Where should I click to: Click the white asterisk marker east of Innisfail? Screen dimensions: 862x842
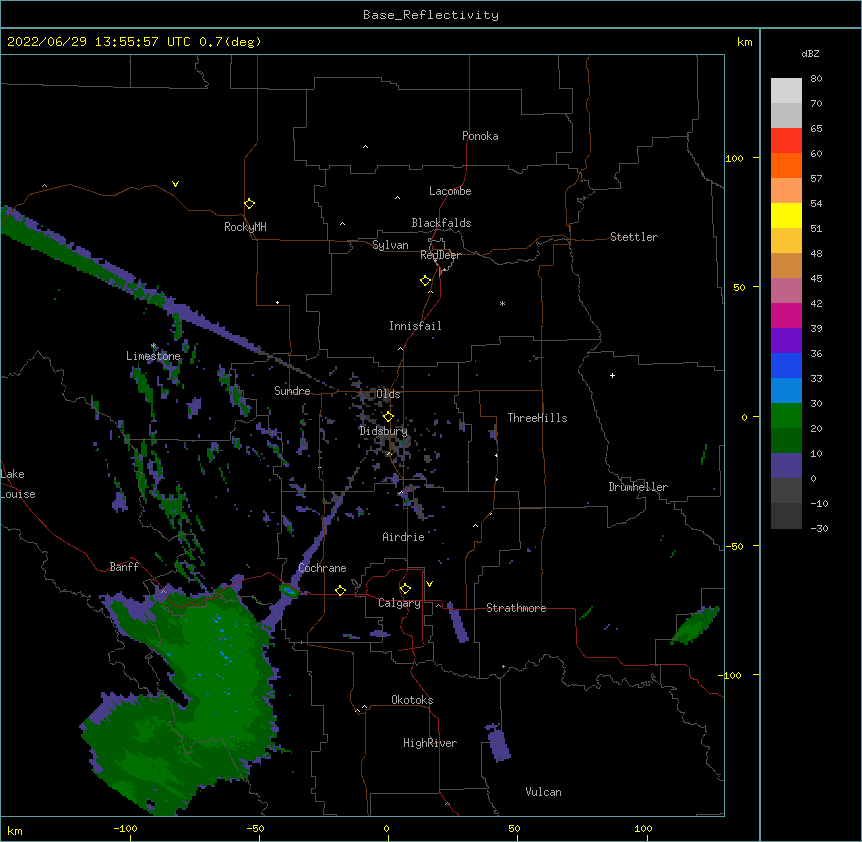(502, 303)
